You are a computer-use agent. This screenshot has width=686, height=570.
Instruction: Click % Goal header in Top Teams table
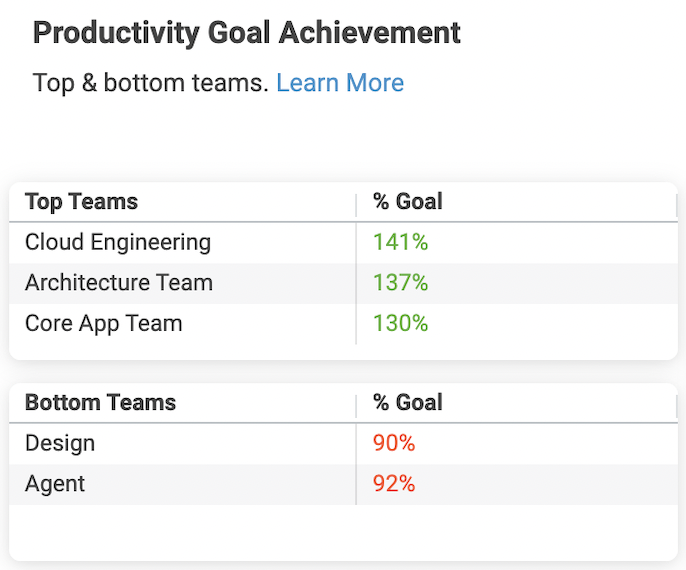(408, 202)
